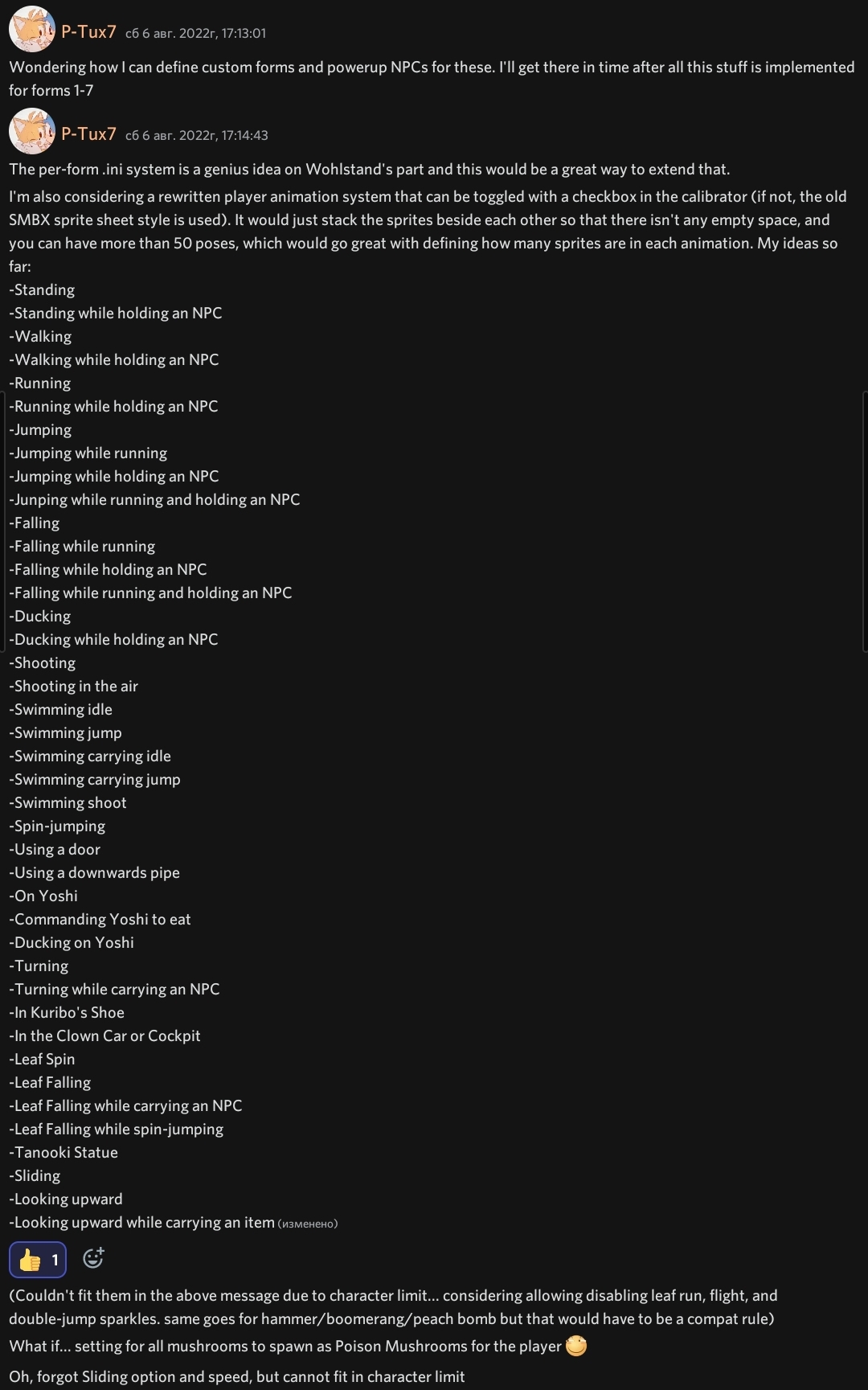Open the add reaction smiley icon
Image resolution: width=868 pixels, height=1390 pixels.
coord(94,1258)
